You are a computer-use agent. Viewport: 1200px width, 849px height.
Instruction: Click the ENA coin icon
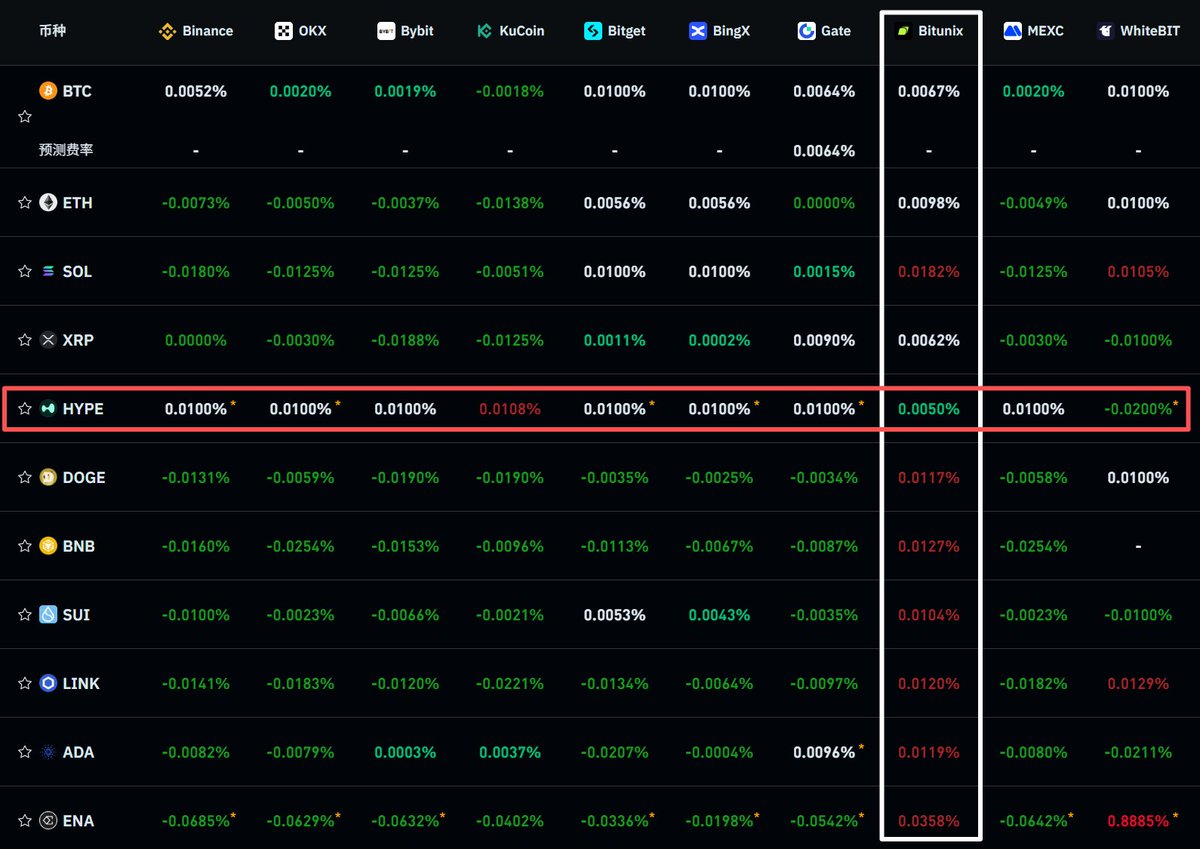click(48, 821)
